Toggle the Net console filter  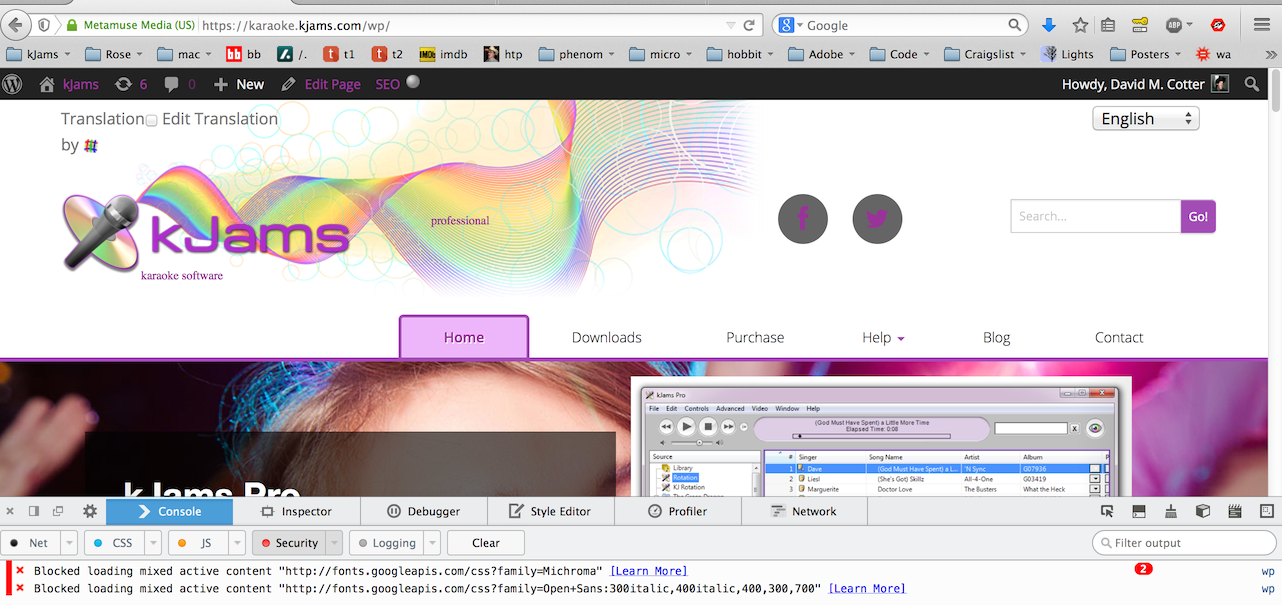[30, 543]
